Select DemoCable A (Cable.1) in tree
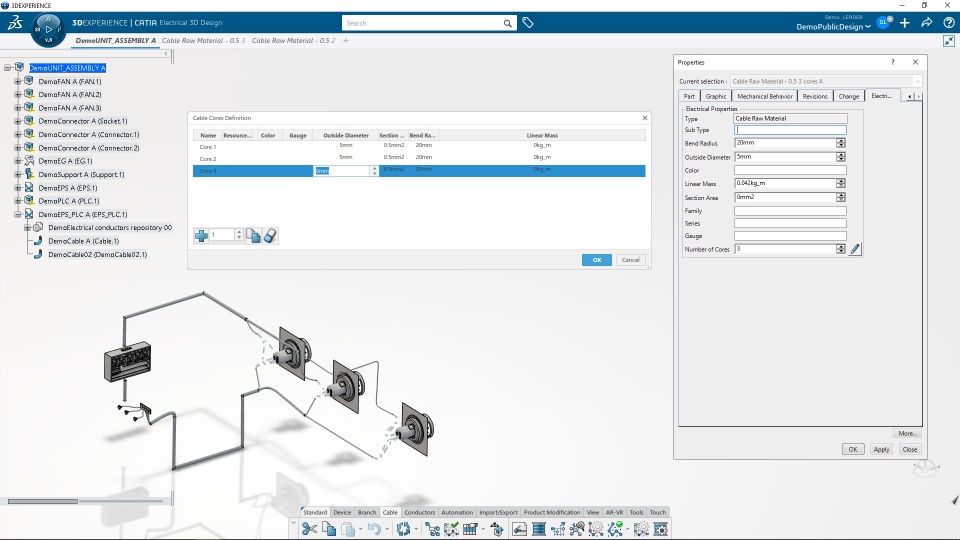This screenshot has height=540, width=960. tap(84, 241)
